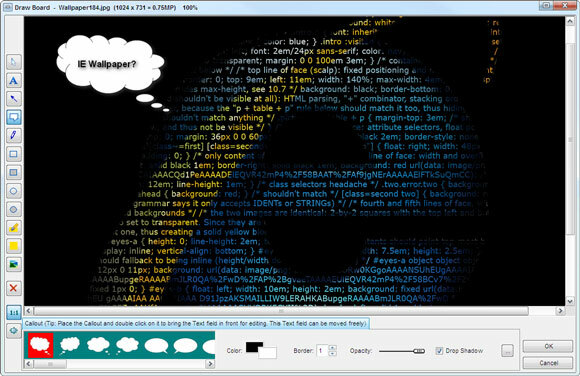
Task: Select the arrow line drawing tool
Action: 14,99
